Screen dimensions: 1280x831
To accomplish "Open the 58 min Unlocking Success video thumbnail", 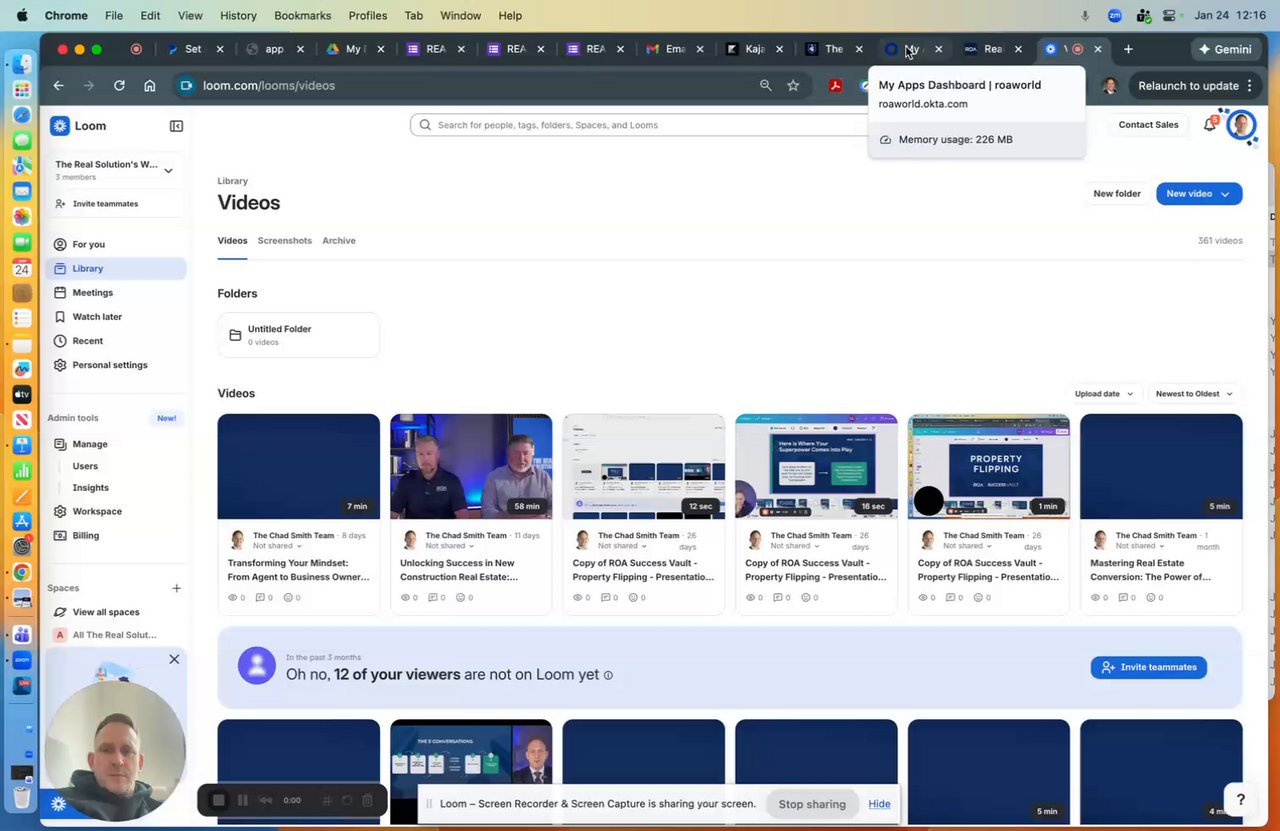I will tap(471, 466).
